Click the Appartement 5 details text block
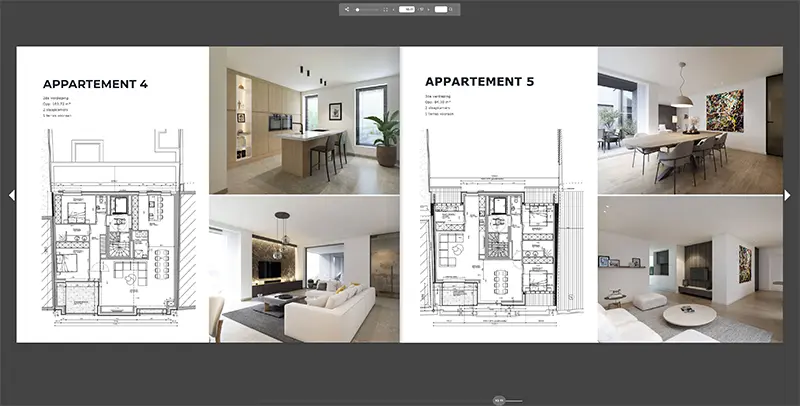800x406 pixels. pos(439,105)
